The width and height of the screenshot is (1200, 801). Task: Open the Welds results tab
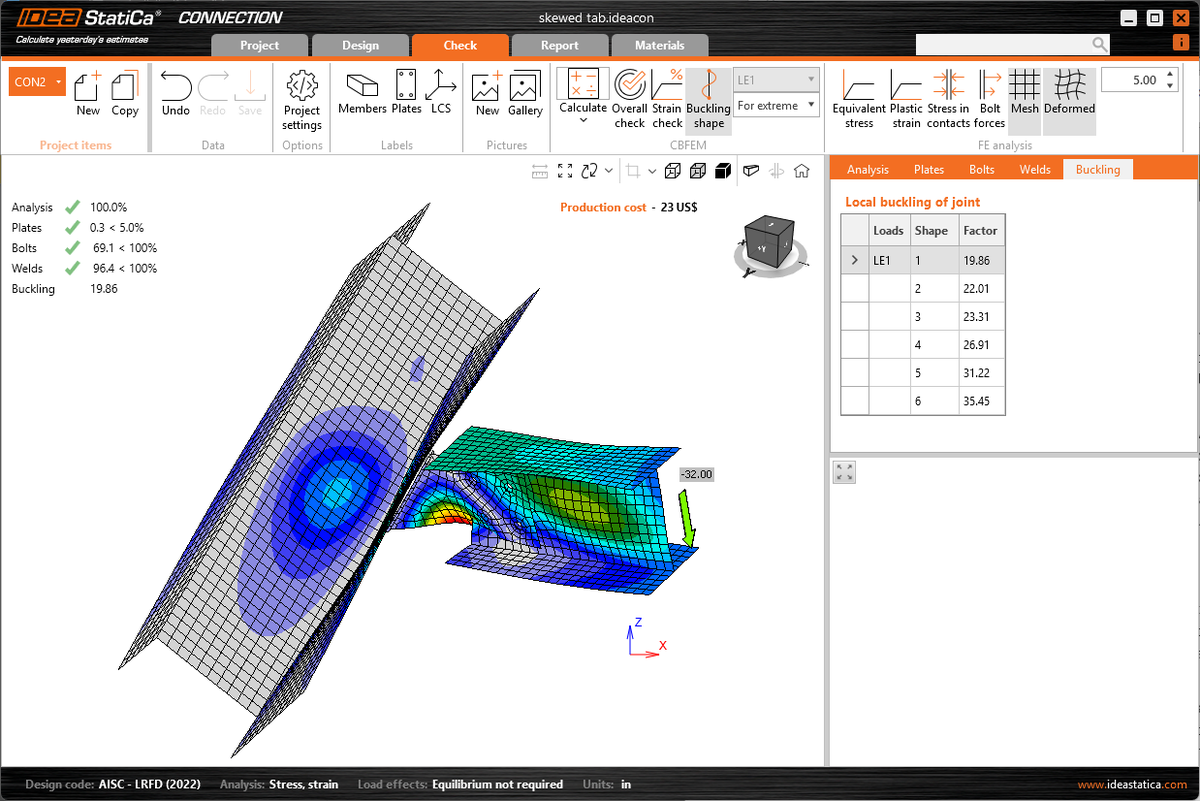tap(1035, 169)
